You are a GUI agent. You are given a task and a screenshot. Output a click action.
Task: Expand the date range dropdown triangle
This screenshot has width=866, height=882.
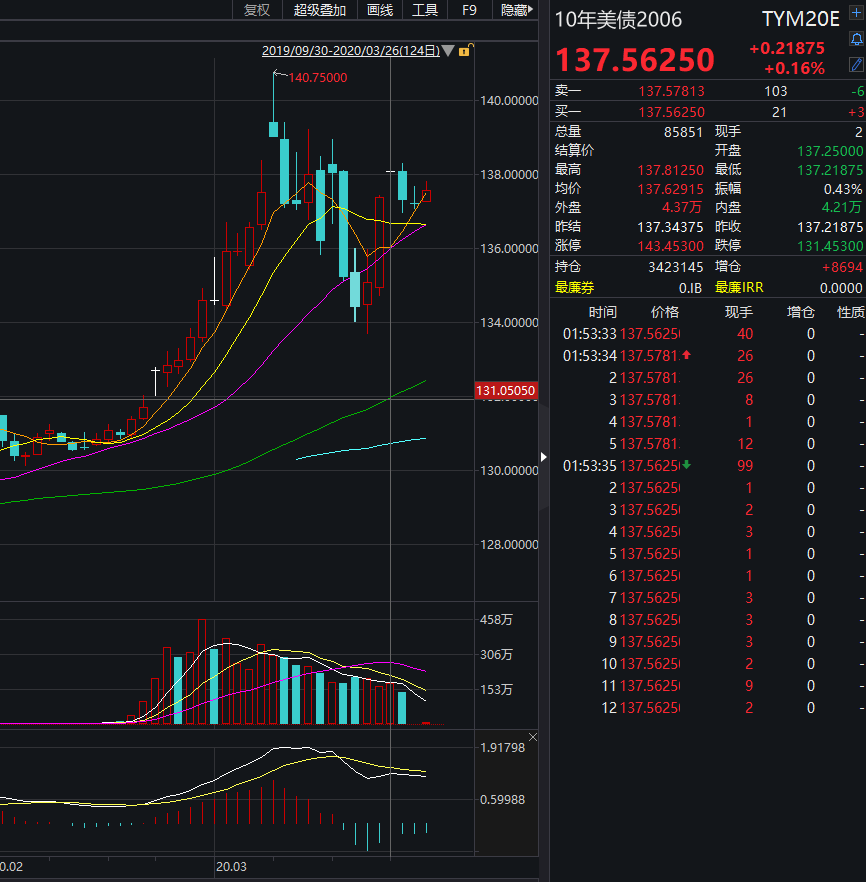pos(448,50)
